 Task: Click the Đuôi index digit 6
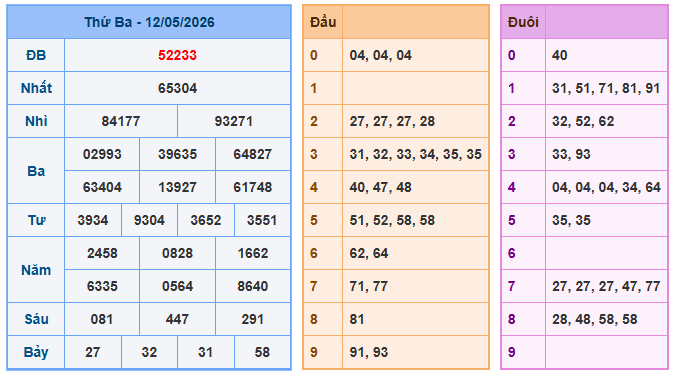511,253
